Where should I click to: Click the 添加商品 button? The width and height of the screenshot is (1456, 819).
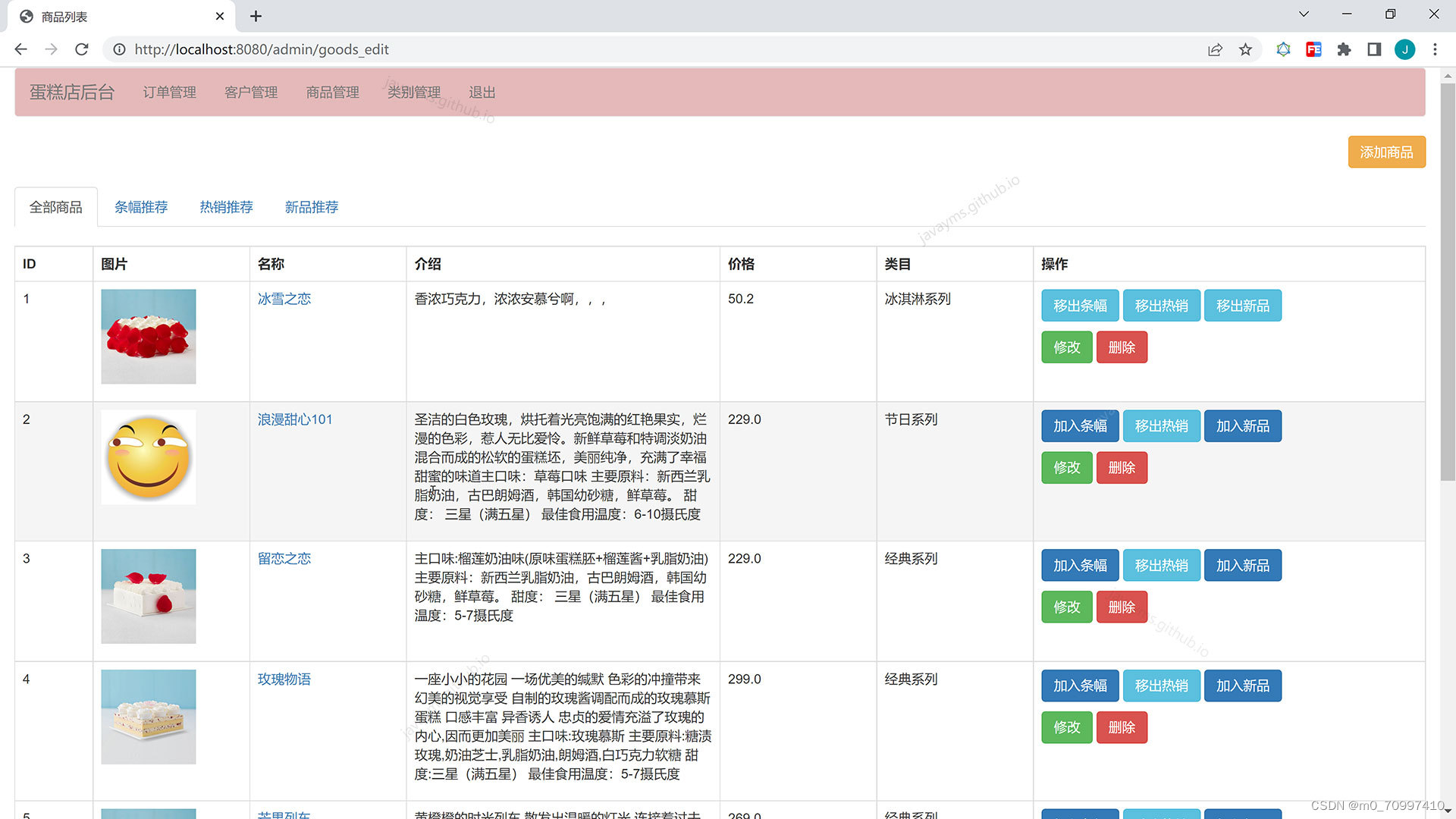(x=1386, y=152)
